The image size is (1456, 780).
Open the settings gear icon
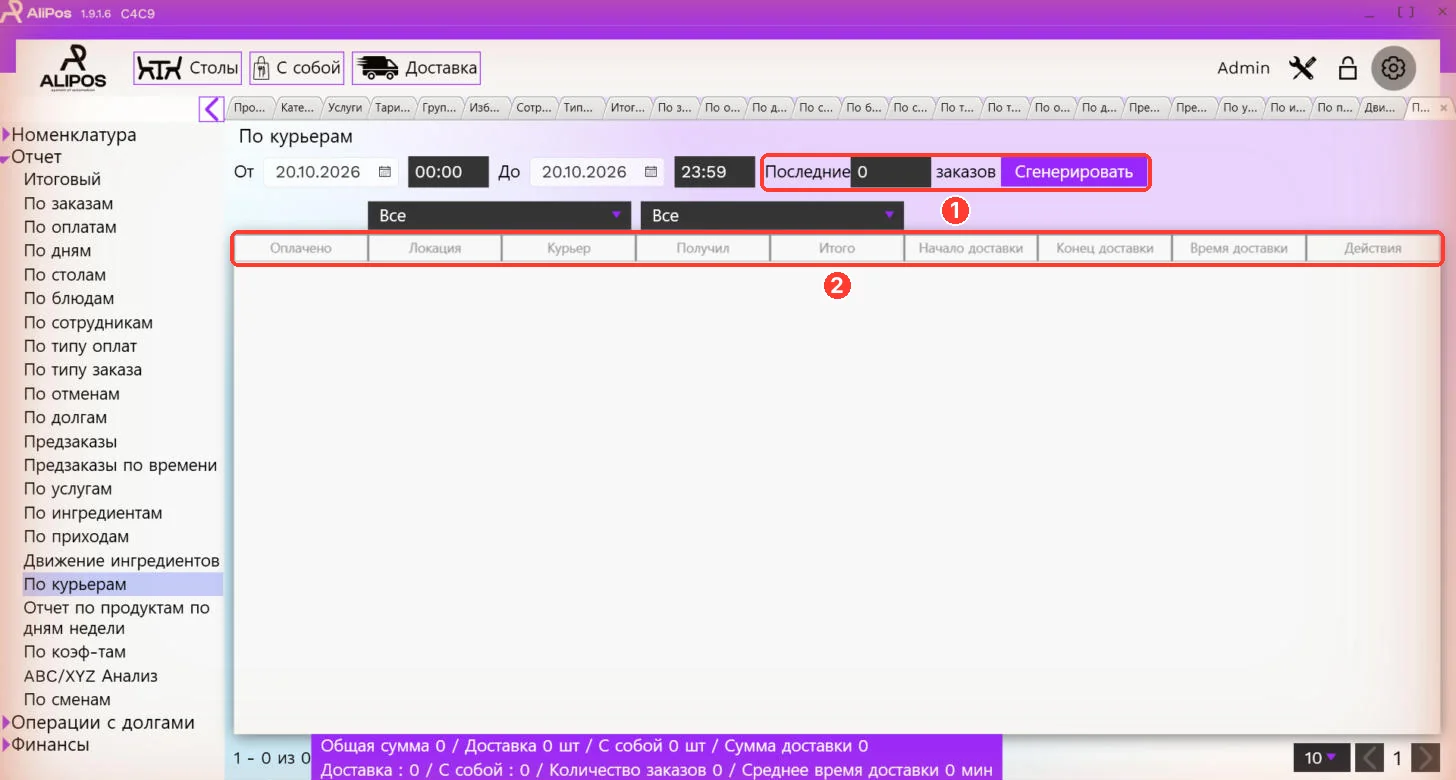pyautogui.click(x=1393, y=68)
